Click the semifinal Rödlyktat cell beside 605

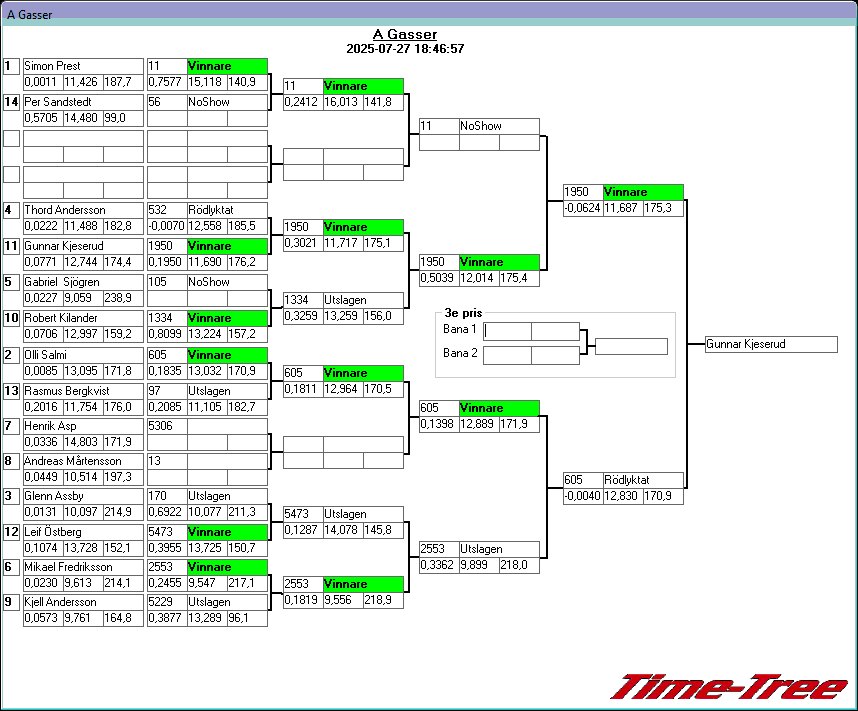[x=643, y=480]
